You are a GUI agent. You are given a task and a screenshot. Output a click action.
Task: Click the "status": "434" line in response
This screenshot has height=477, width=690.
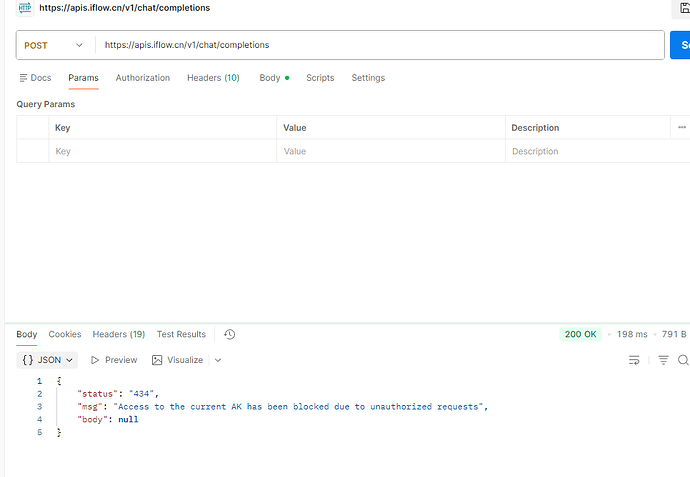pyautogui.click(x=118, y=394)
